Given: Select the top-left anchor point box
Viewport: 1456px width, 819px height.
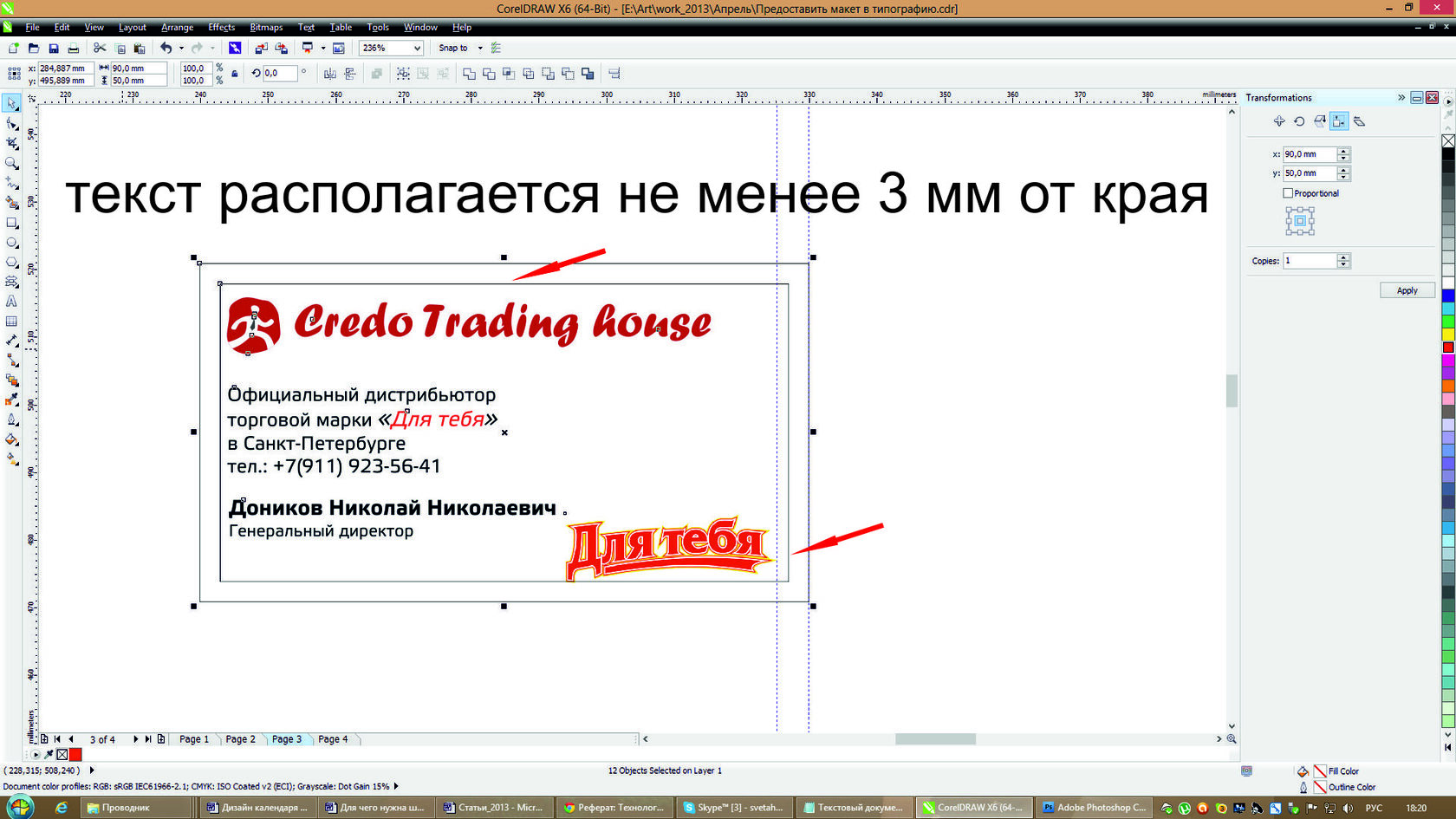Looking at the screenshot, I should (1289, 210).
